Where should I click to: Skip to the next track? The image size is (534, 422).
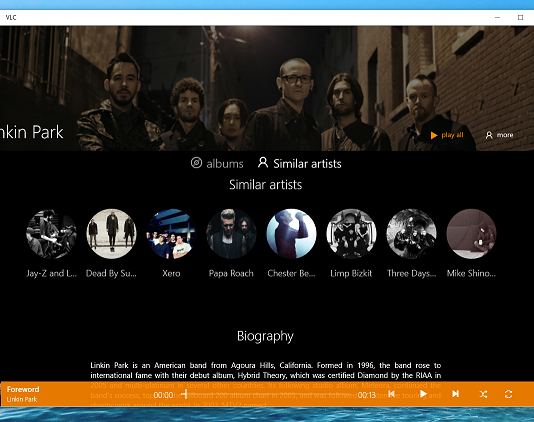[455, 394]
